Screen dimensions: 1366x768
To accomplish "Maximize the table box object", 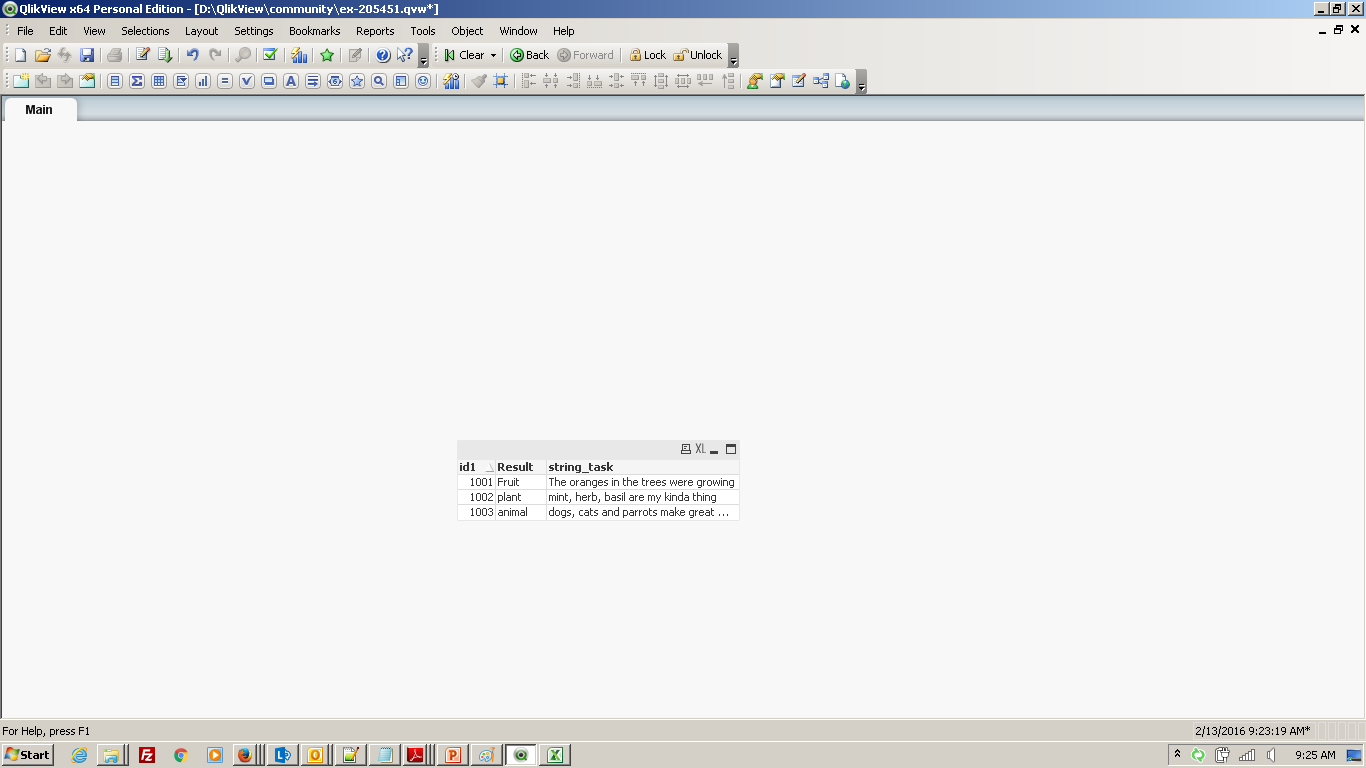I will tap(731, 450).
